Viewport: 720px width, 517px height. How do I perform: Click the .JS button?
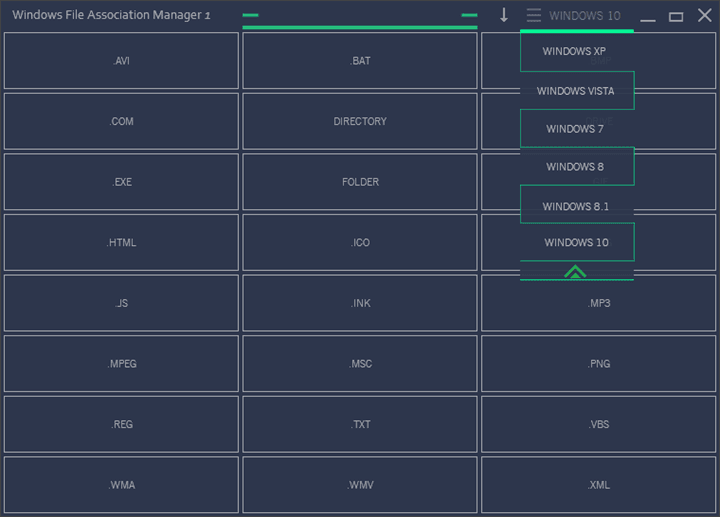click(x=121, y=303)
